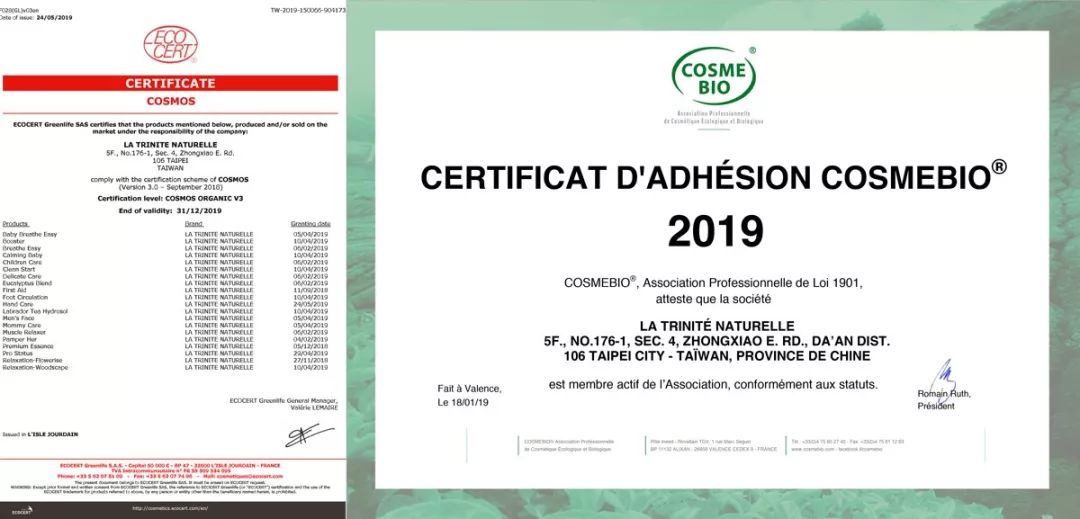Select the Relaxation-Woodscape product row
1080x519 pixels.
point(166,367)
